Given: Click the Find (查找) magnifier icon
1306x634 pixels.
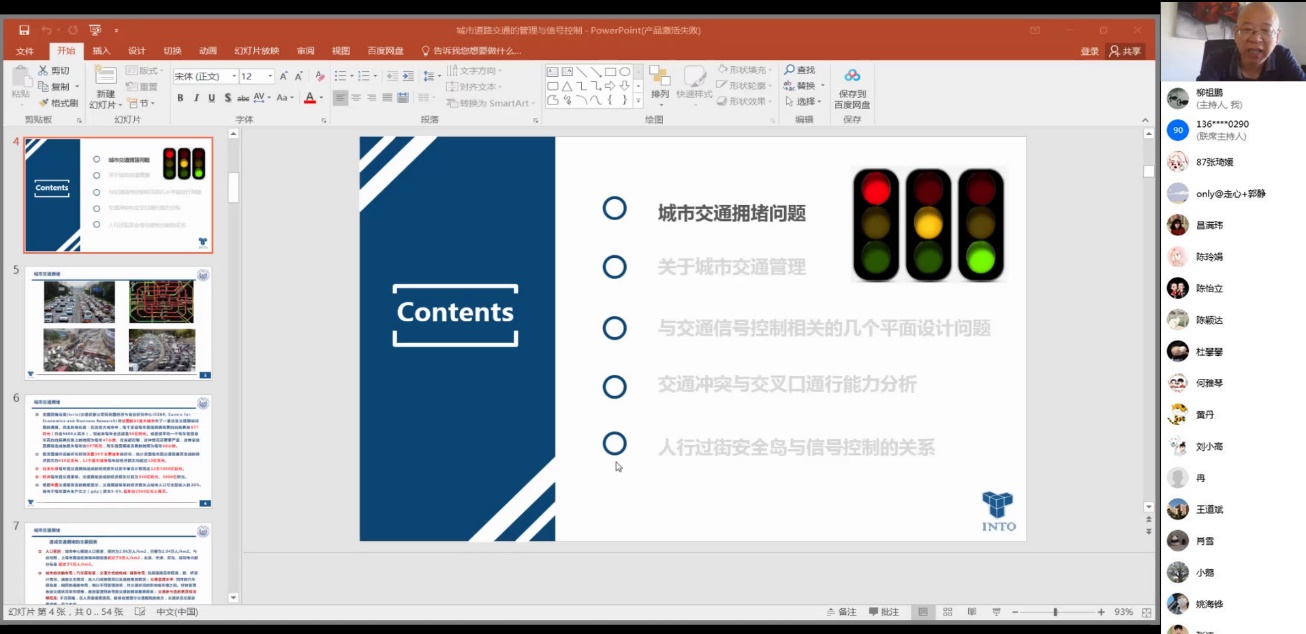Looking at the screenshot, I should (x=789, y=70).
